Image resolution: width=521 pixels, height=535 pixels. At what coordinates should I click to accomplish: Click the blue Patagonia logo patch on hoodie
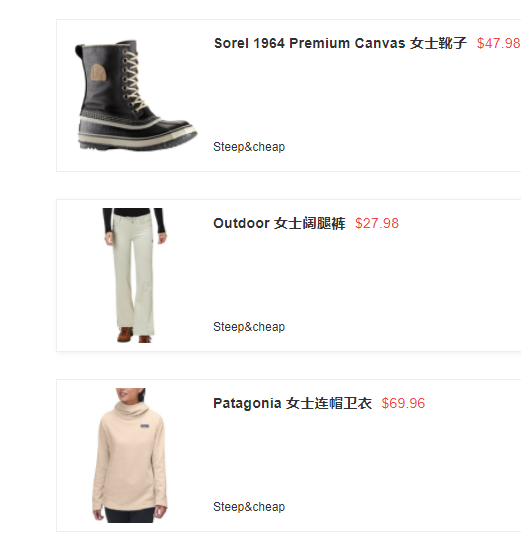click(145, 426)
